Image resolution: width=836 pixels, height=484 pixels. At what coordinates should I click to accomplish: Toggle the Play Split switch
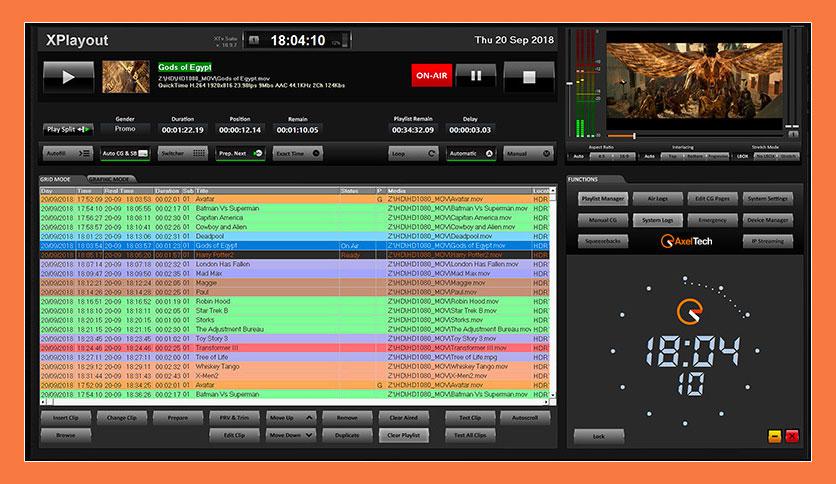point(68,129)
